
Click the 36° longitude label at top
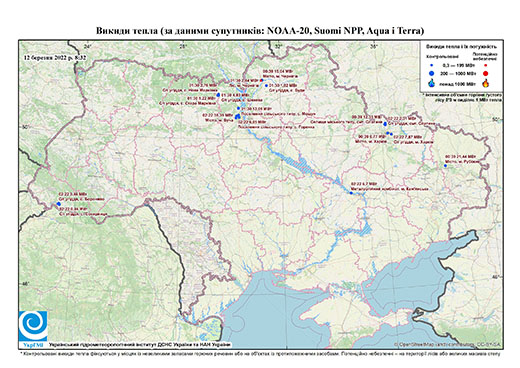point(374,46)
